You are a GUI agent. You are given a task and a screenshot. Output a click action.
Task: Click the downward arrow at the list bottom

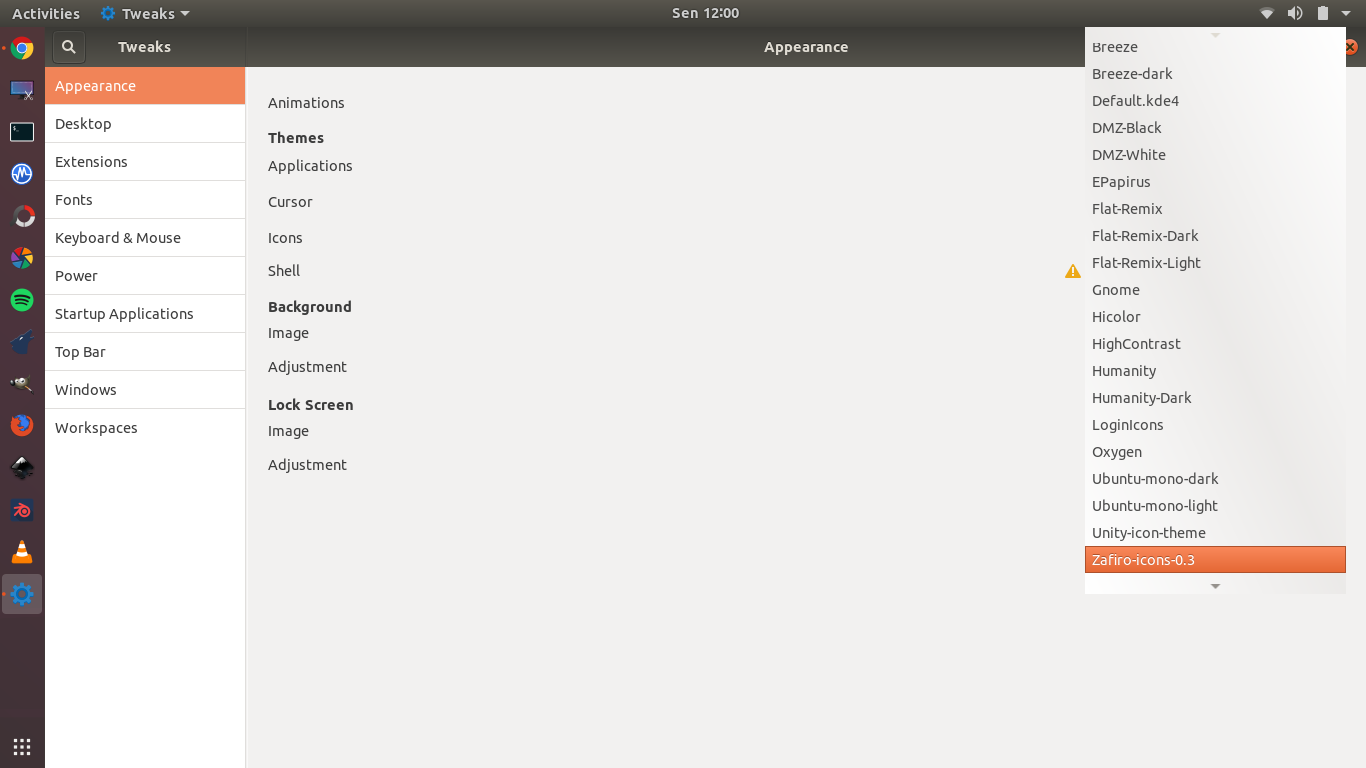point(1215,586)
